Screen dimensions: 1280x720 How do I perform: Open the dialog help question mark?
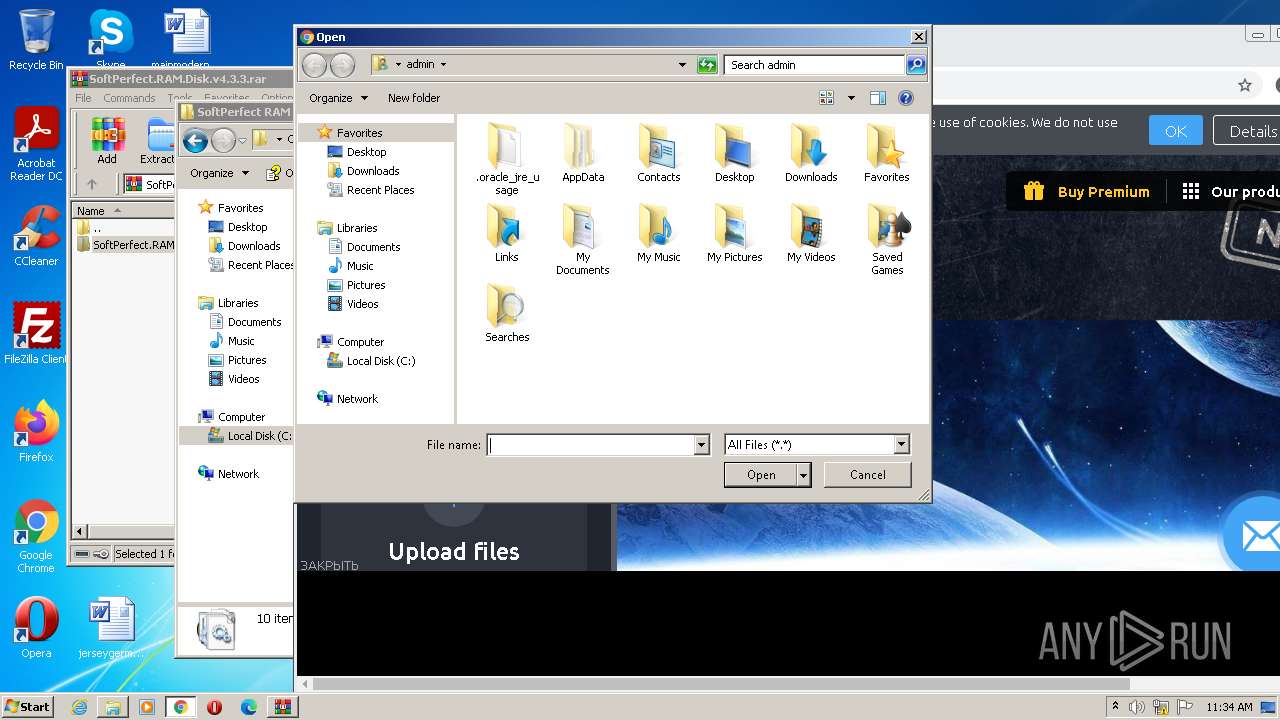pyautogui.click(x=906, y=98)
